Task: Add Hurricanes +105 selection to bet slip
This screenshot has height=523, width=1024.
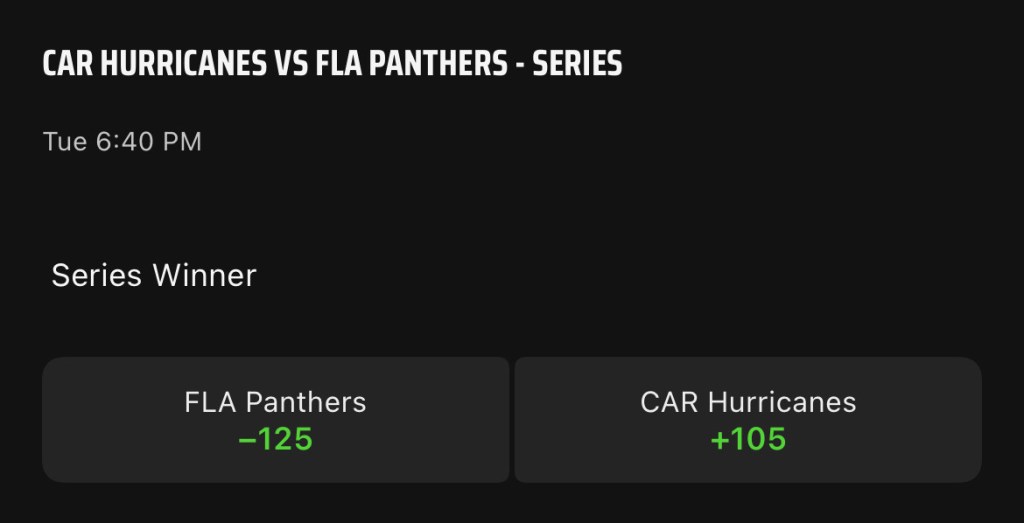Action: coord(748,420)
